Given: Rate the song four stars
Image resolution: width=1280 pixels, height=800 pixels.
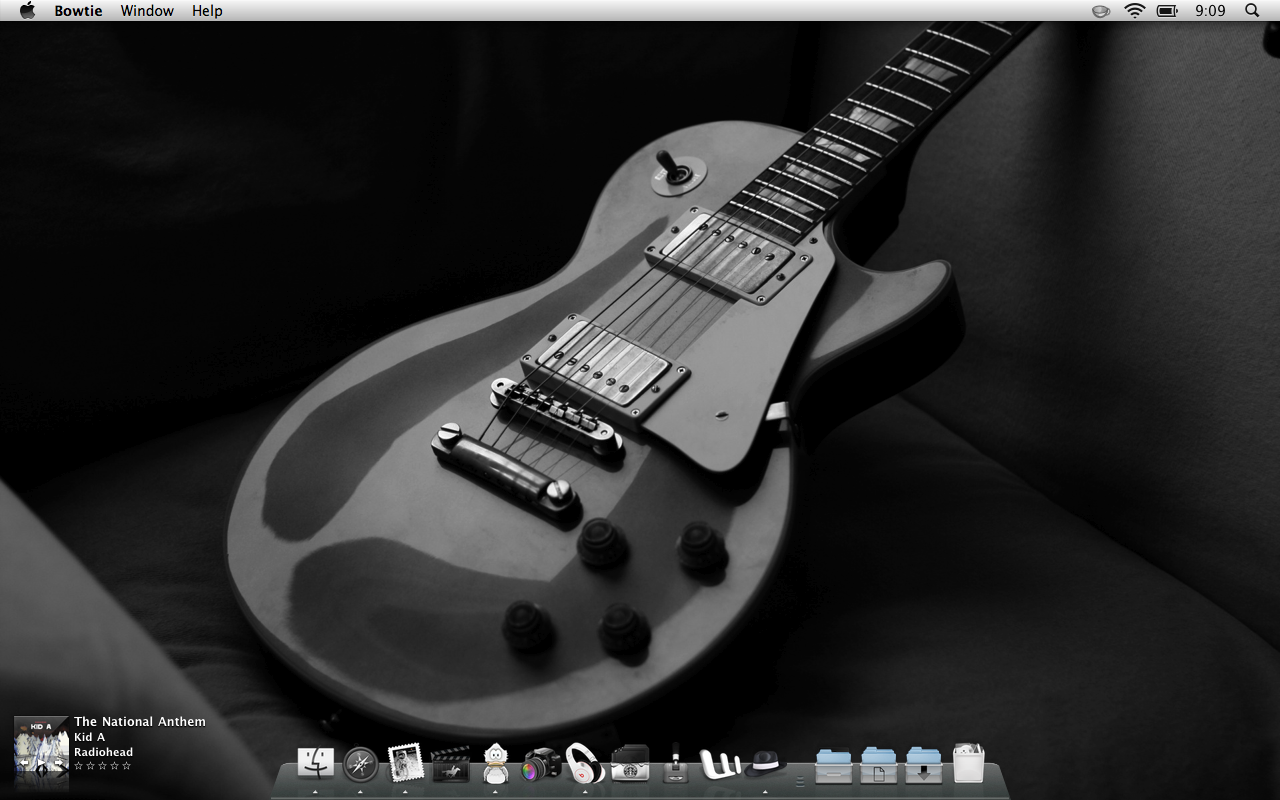Looking at the screenshot, I should [x=114, y=766].
